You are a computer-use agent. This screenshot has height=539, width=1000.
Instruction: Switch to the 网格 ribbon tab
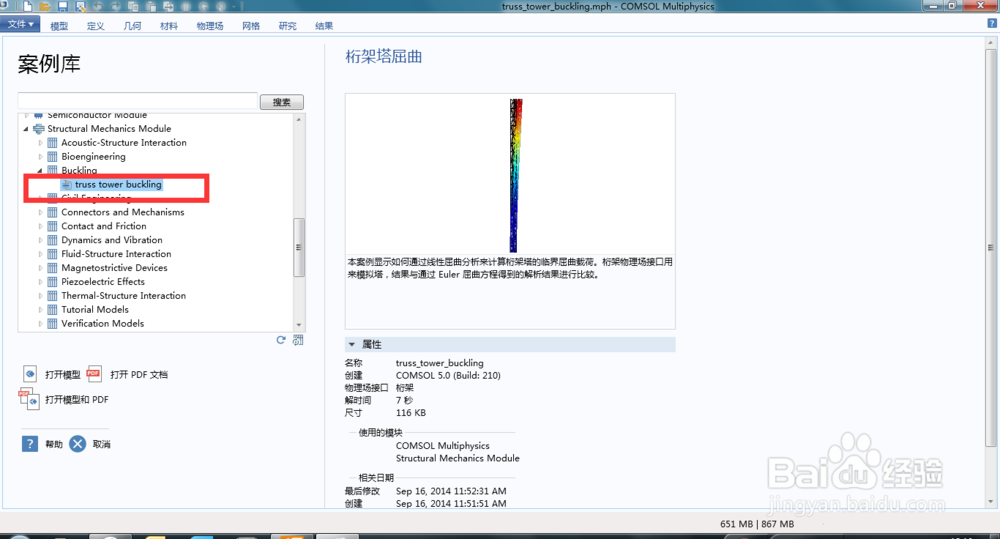tap(251, 26)
